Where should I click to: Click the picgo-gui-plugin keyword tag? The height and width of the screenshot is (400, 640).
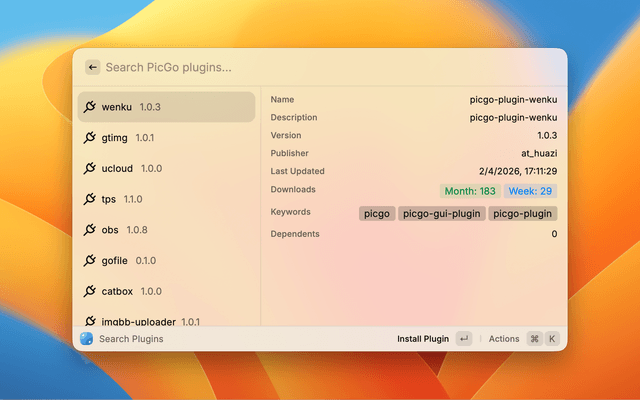pyautogui.click(x=441, y=213)
